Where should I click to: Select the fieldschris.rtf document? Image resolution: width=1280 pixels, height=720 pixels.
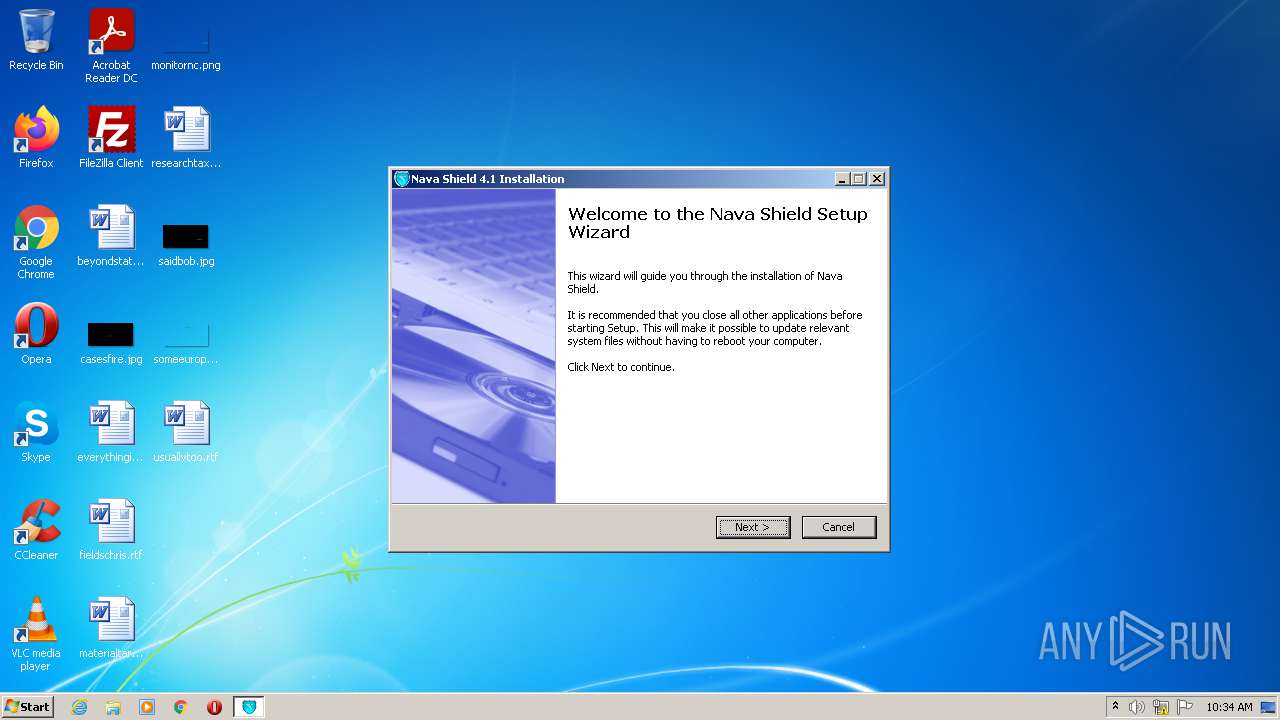(x=111, y=530)
